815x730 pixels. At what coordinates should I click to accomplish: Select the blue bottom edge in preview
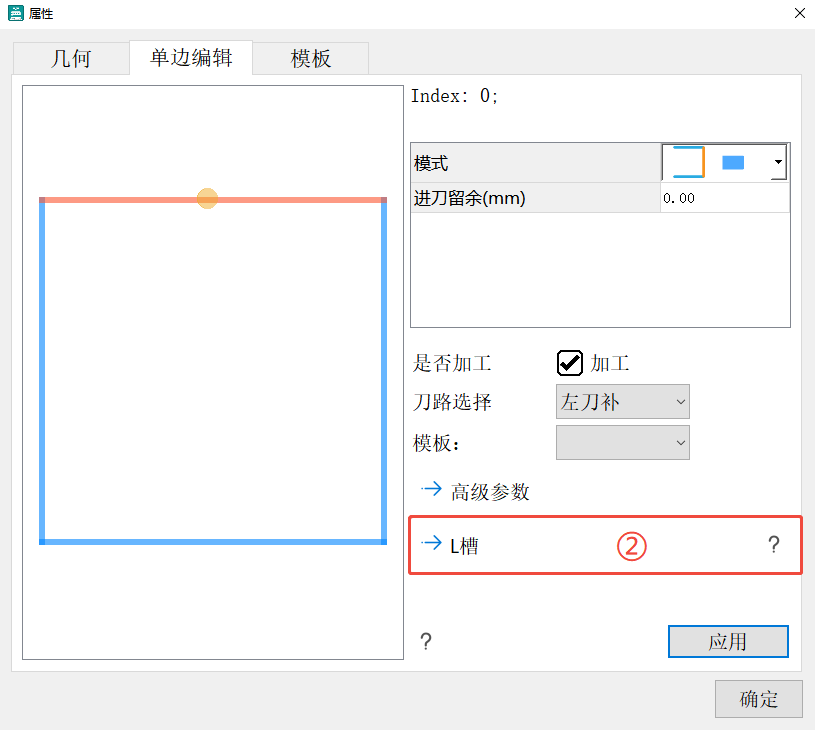(x=213, y=541)
